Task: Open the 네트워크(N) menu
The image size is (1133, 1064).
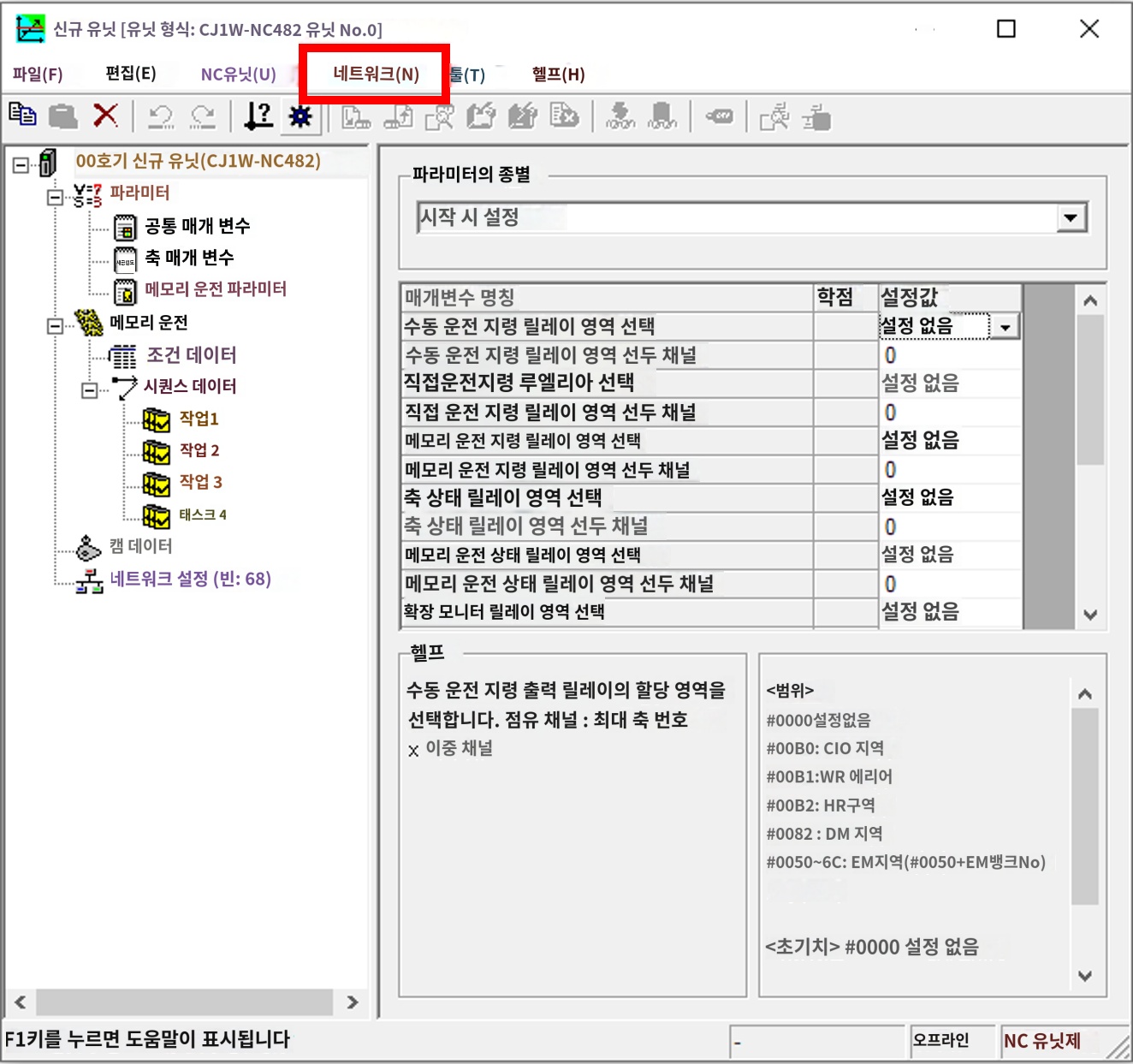Action: (376, 74)
